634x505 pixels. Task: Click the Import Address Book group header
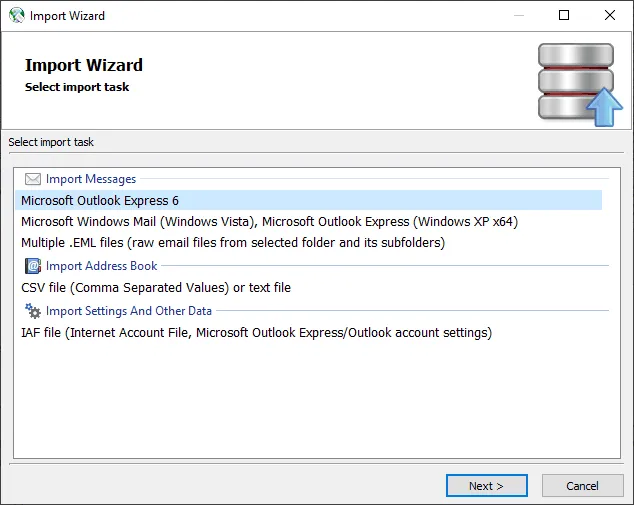click(x=101, y=266)
